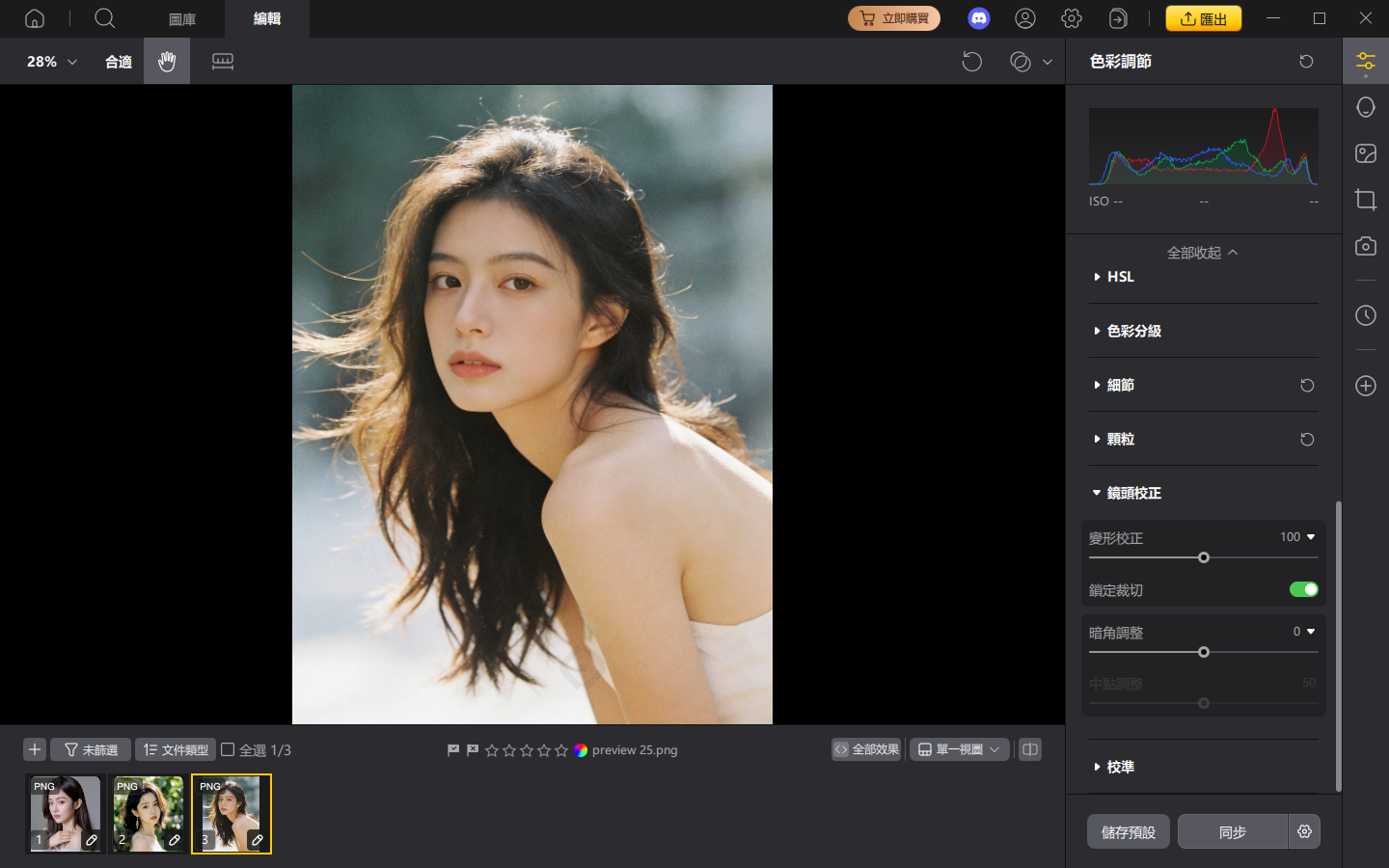Switch to the 圖庫 tab
The image size is (1389, 868).
[x=181, y=18]
